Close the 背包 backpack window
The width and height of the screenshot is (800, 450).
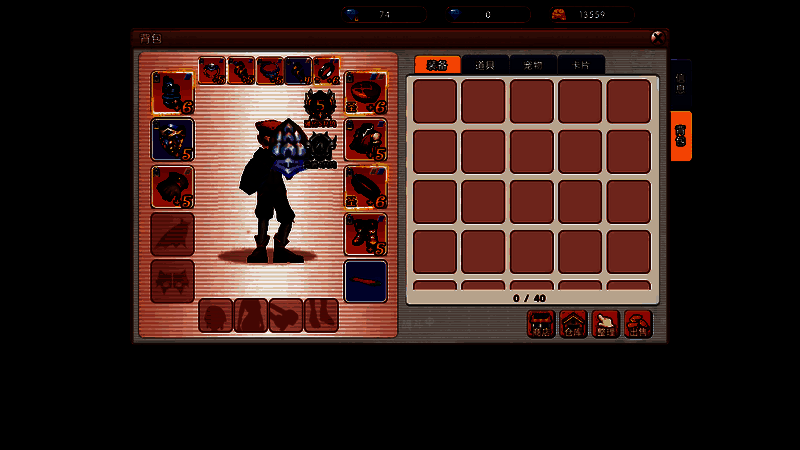pyautogui.click(x=657, y=37)
